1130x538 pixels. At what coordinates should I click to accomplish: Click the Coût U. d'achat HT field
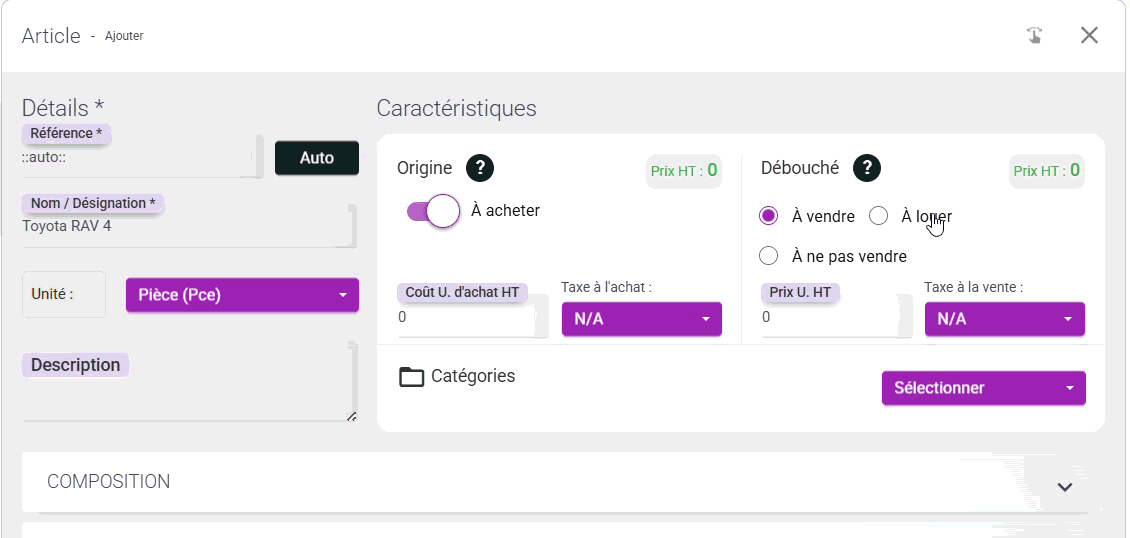[465, 318]
